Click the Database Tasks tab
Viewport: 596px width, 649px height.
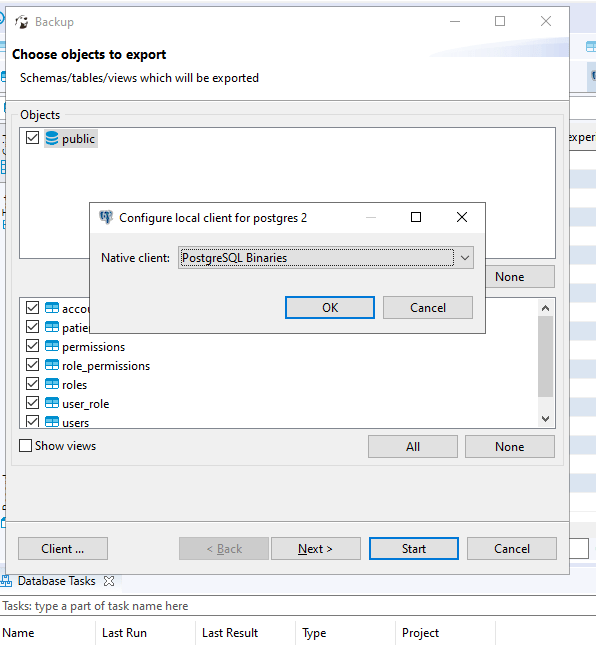point(57,581)
